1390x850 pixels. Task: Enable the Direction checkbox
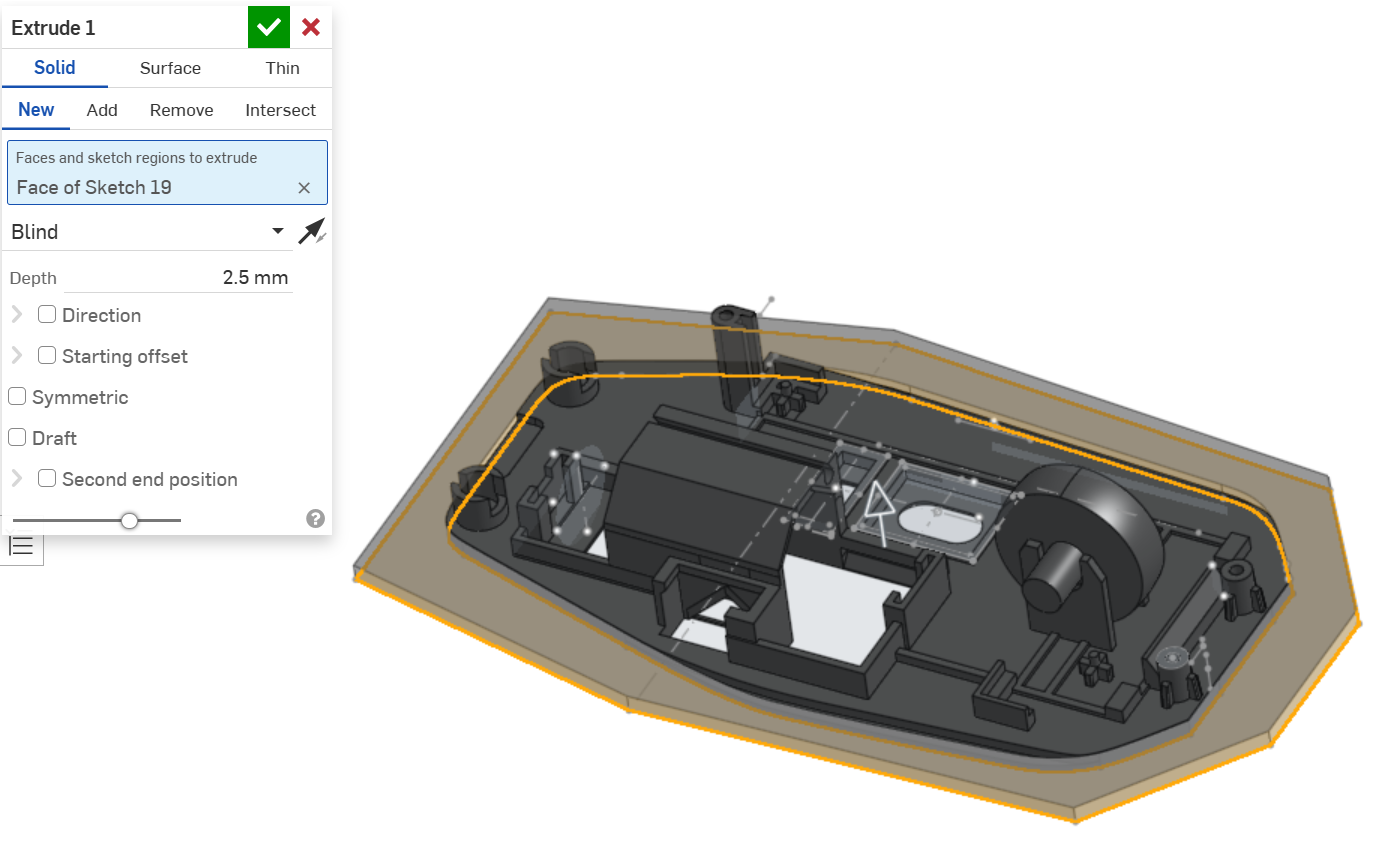click(x=47, y=315)
